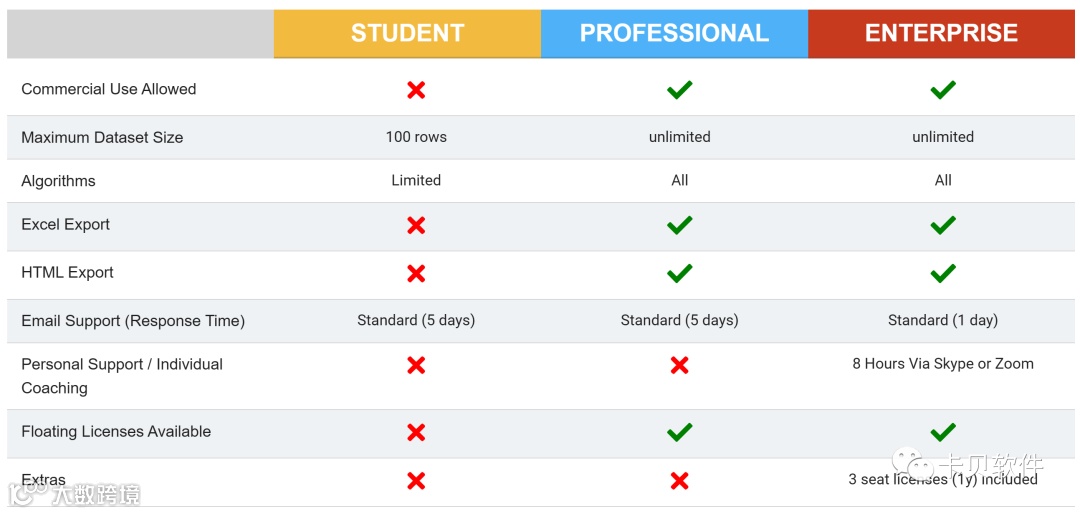Click Enterprise Excel Export green checkmark

click(942, 226)
